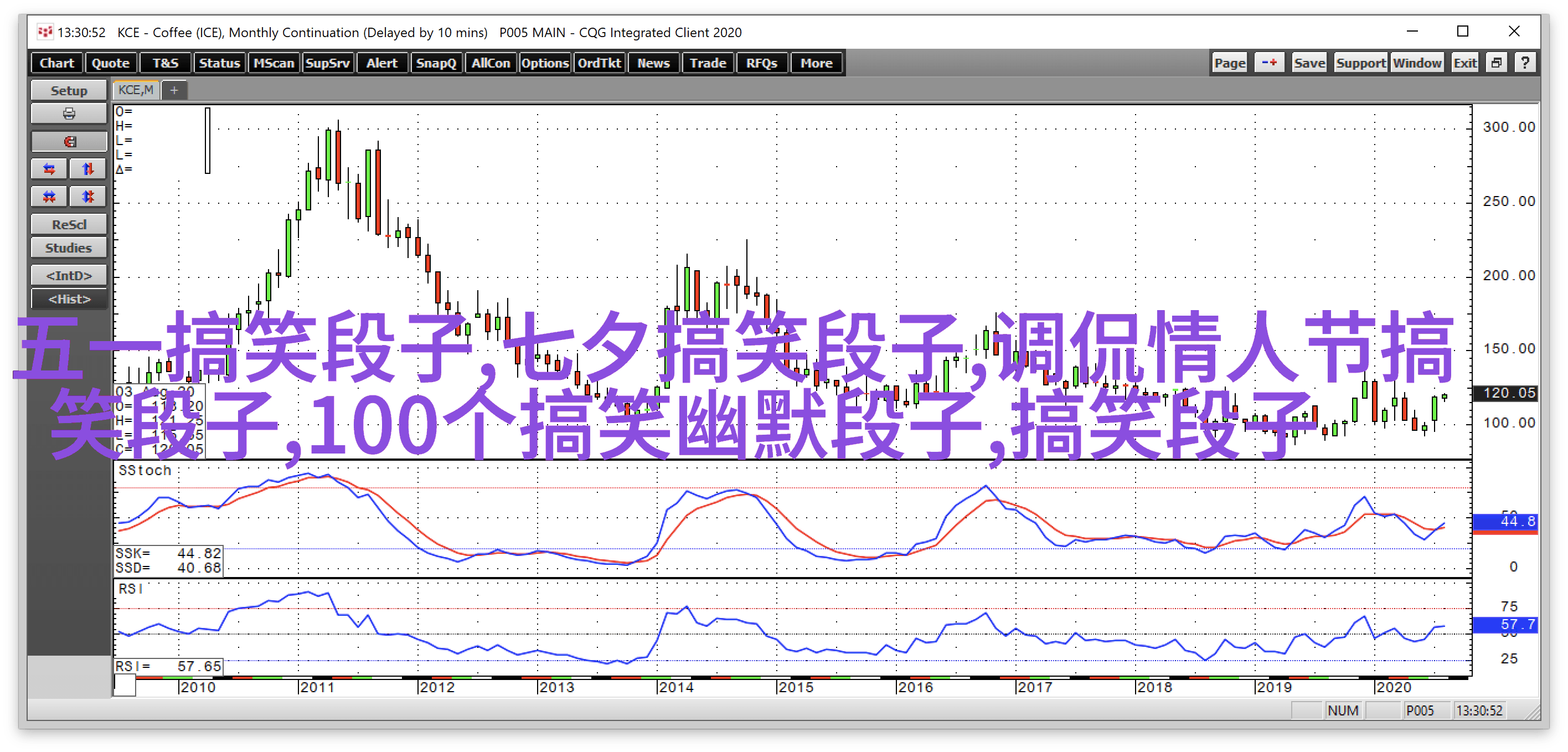Click the restore-window icon beside Exit
1568x752 pixels.
[1497, 63]
